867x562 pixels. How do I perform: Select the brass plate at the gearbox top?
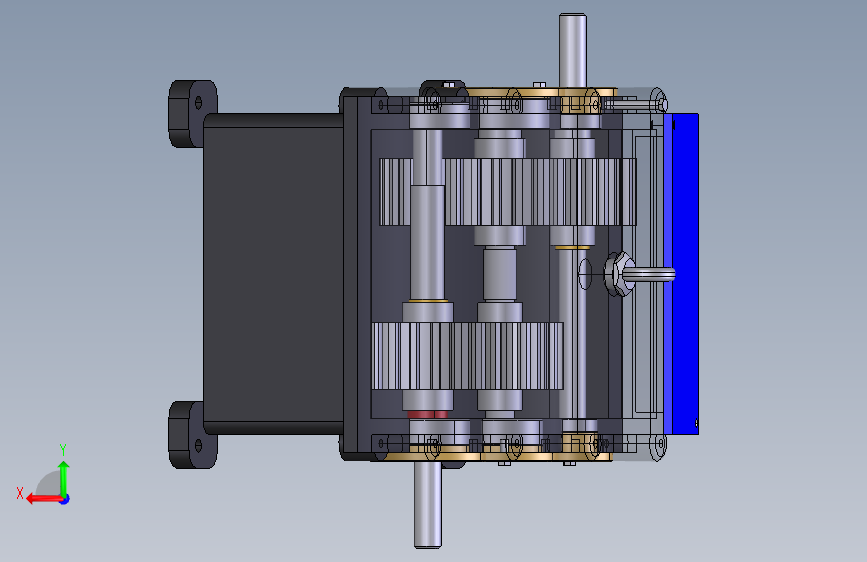point(541,92)
